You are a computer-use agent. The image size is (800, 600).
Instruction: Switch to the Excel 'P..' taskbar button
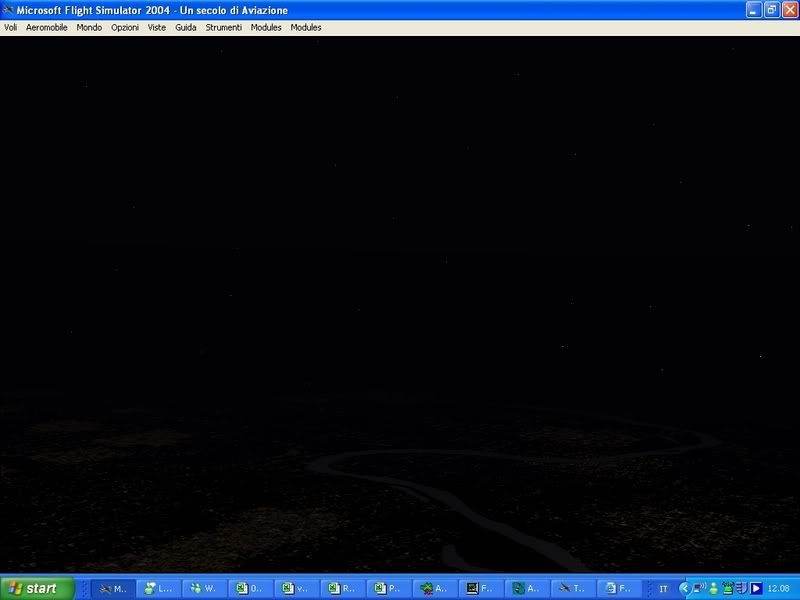point(389,589)
